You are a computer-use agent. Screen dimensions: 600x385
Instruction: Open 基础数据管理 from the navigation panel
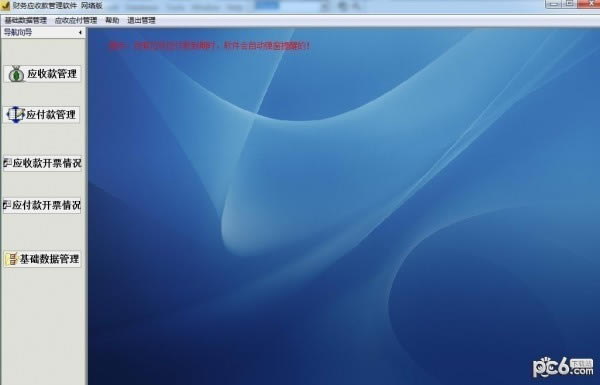[42, 259]
